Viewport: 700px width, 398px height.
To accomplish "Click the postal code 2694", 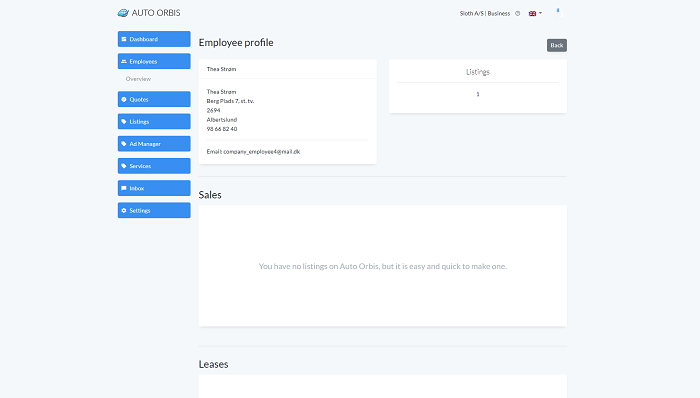I will coord(213,110).
